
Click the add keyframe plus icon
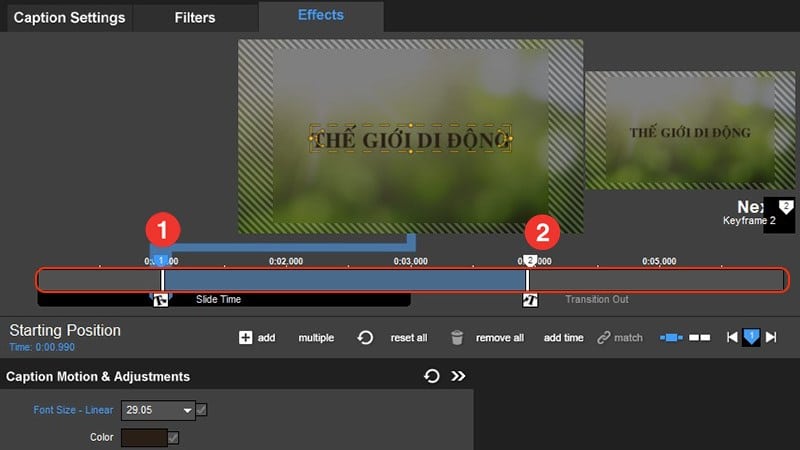[245, 338]
